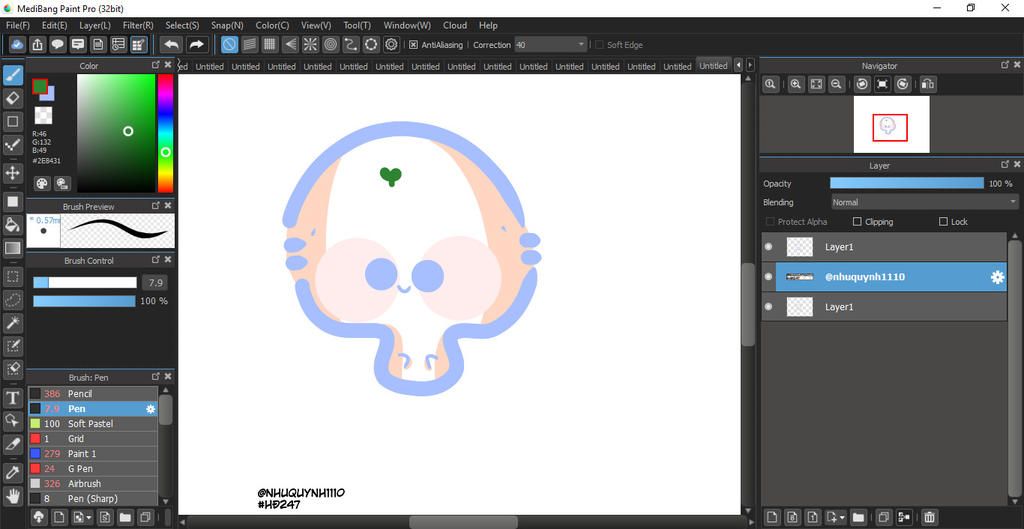This screenshot has width=1024, height=529.
Task: Click the Navigator canvas thumbnail
Action: (x=891, y=124)
